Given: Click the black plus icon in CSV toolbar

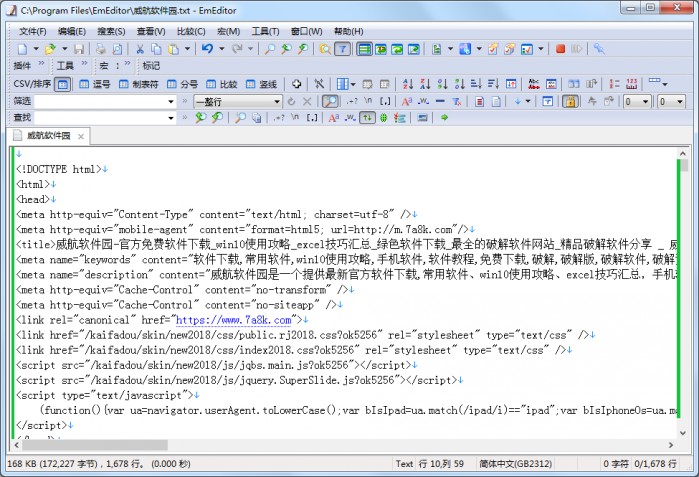Looking at the screenshot, I should 296,84.
